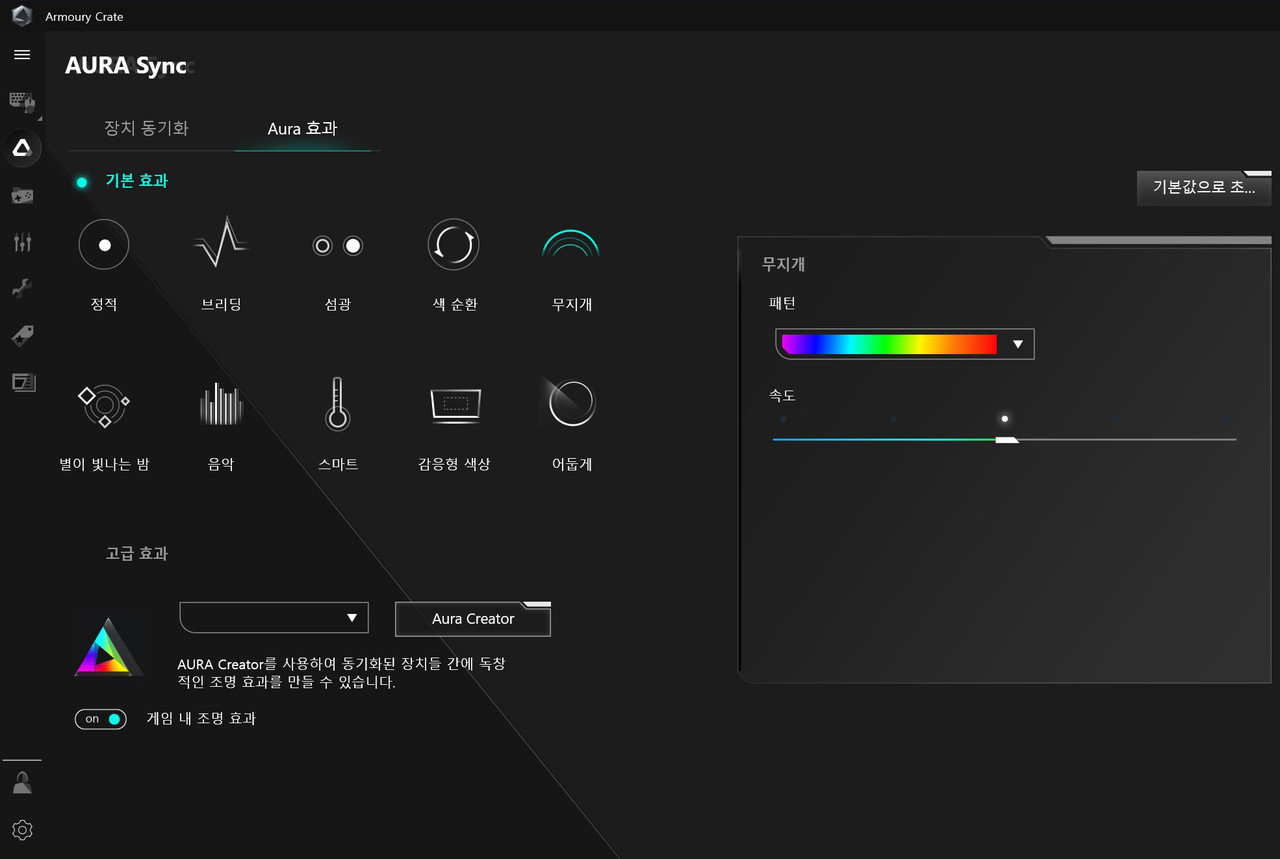
Task: Select the Adaptive Color (감응형 색상) effect
Action: (x=453, y=405)
